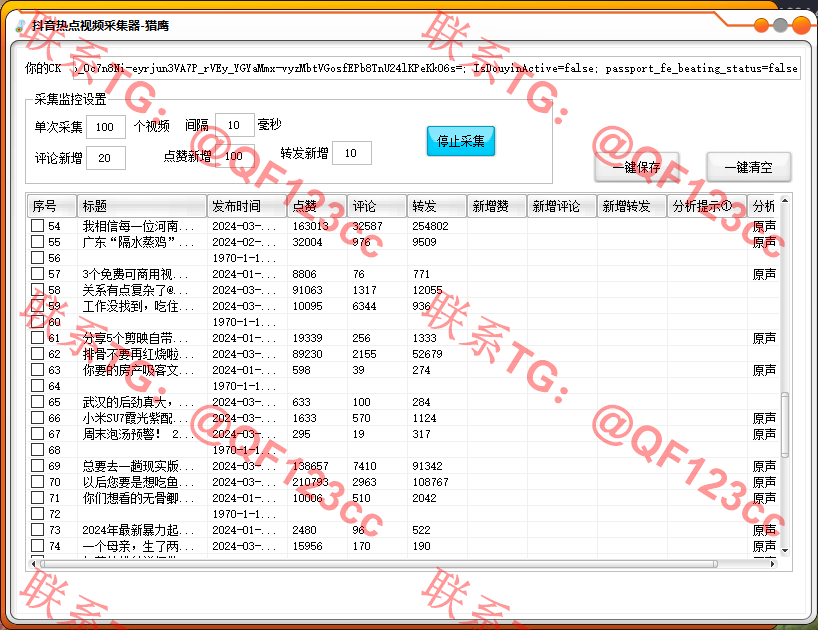Click the 点赞 column header
The width and height of the screenshot is (818, 630).
[x=317, y=206]
